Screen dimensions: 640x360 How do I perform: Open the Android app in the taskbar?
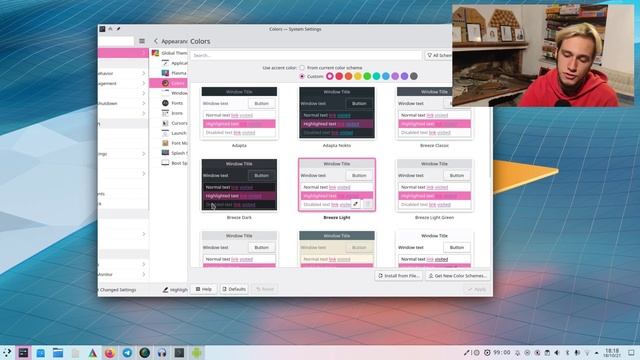click(197, 353)
